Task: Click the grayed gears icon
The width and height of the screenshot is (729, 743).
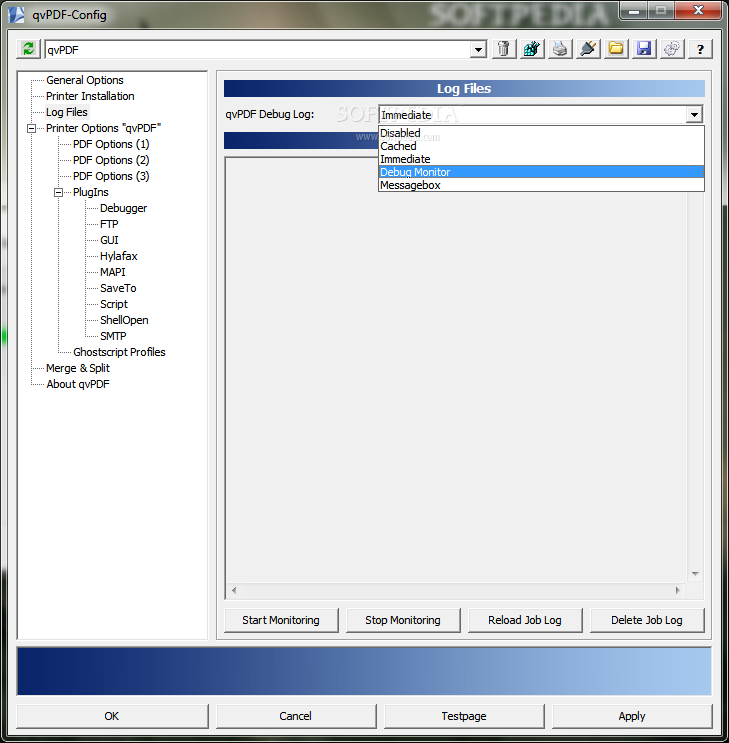Action: [x=672, y=49]
